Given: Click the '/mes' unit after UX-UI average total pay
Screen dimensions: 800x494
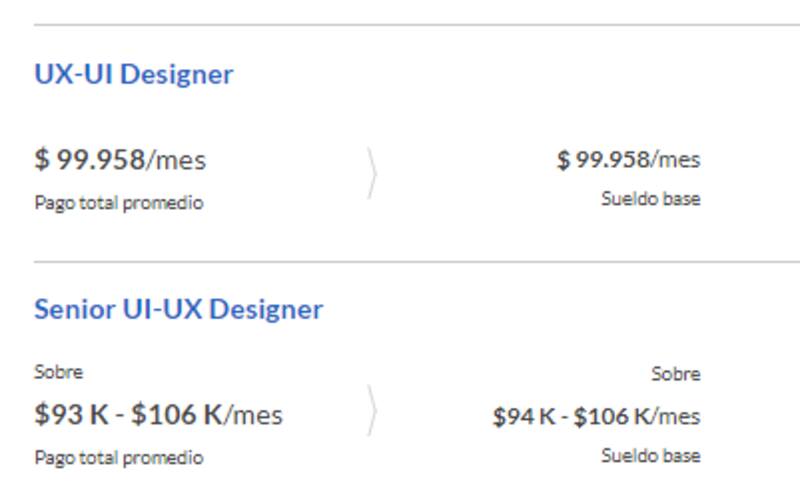Looking at the screenshot, I should point(176,160).
